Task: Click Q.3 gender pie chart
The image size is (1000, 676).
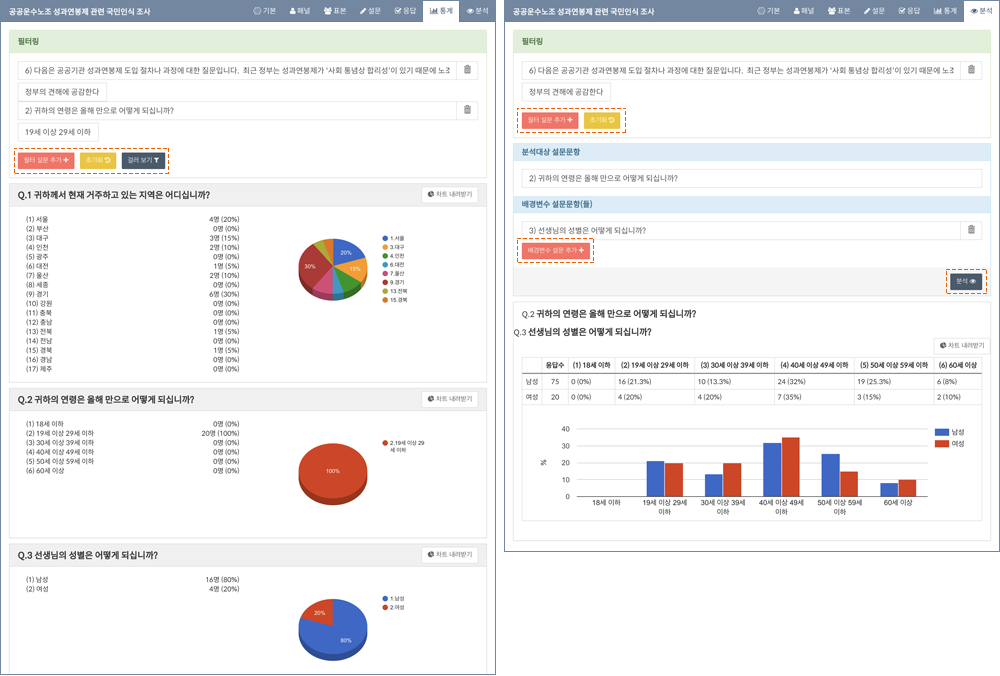Action: (x=333, y=629)
